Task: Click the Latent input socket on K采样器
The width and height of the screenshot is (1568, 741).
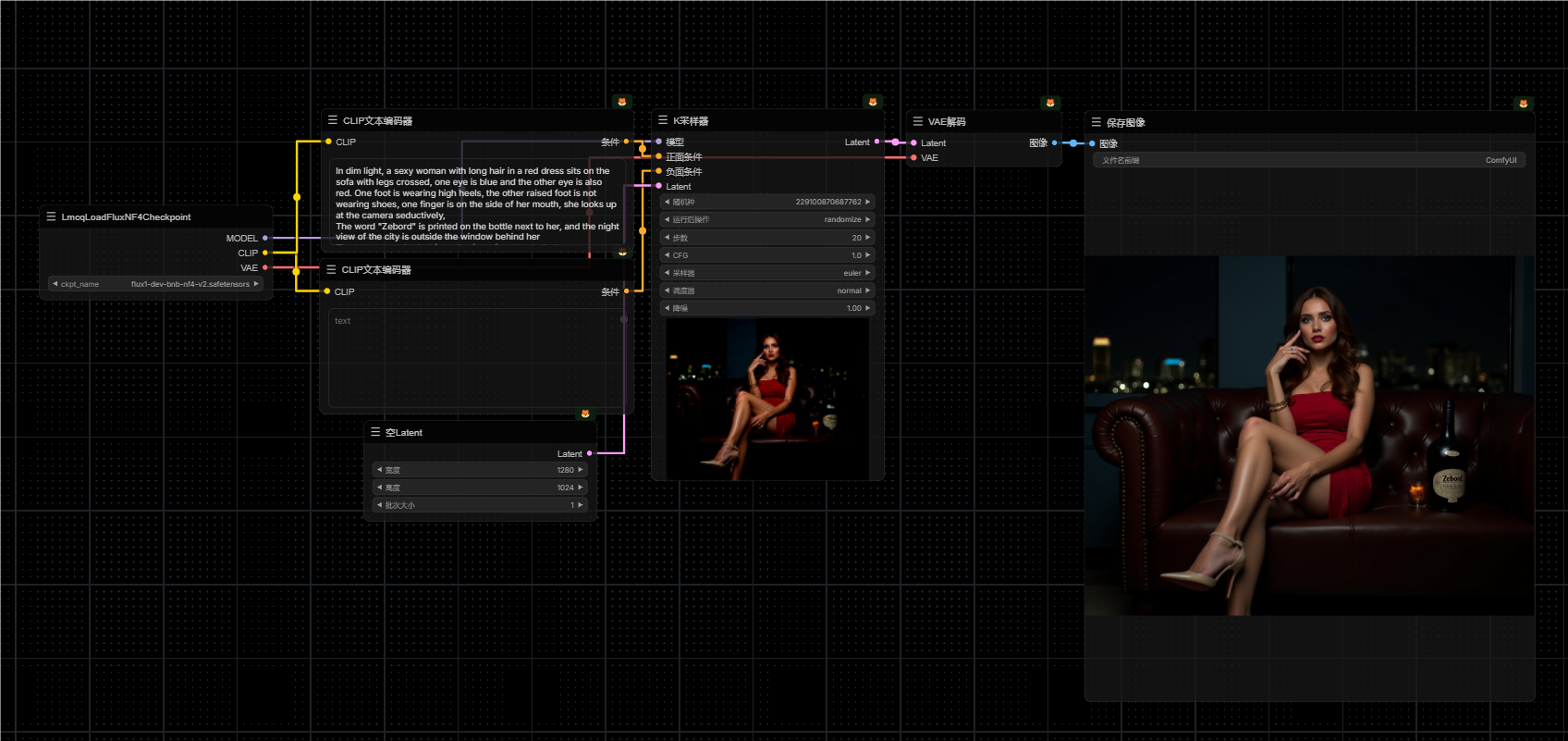Action: click(658, 186)
